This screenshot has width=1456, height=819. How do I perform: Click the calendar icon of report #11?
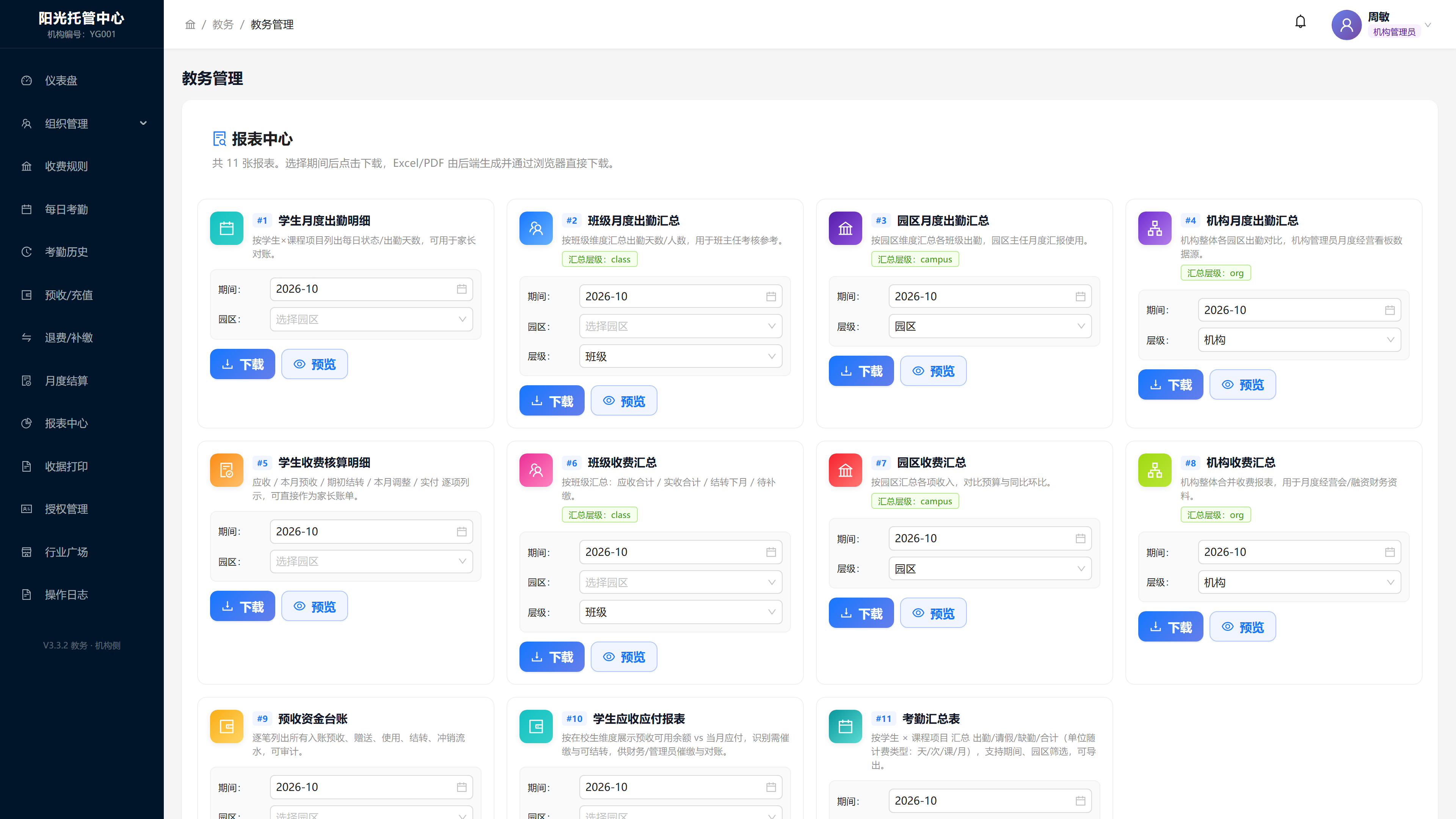(x=845, y=726)
